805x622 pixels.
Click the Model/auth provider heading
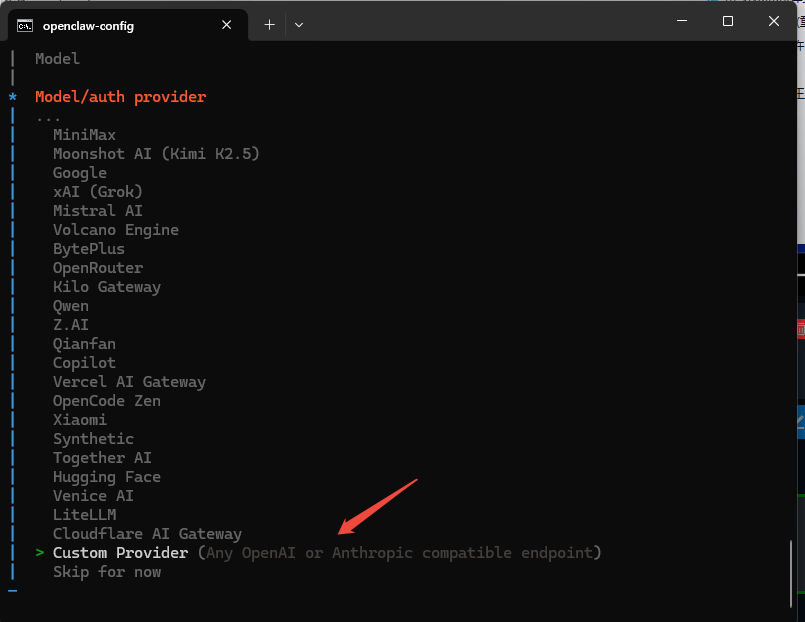point(121,97)
